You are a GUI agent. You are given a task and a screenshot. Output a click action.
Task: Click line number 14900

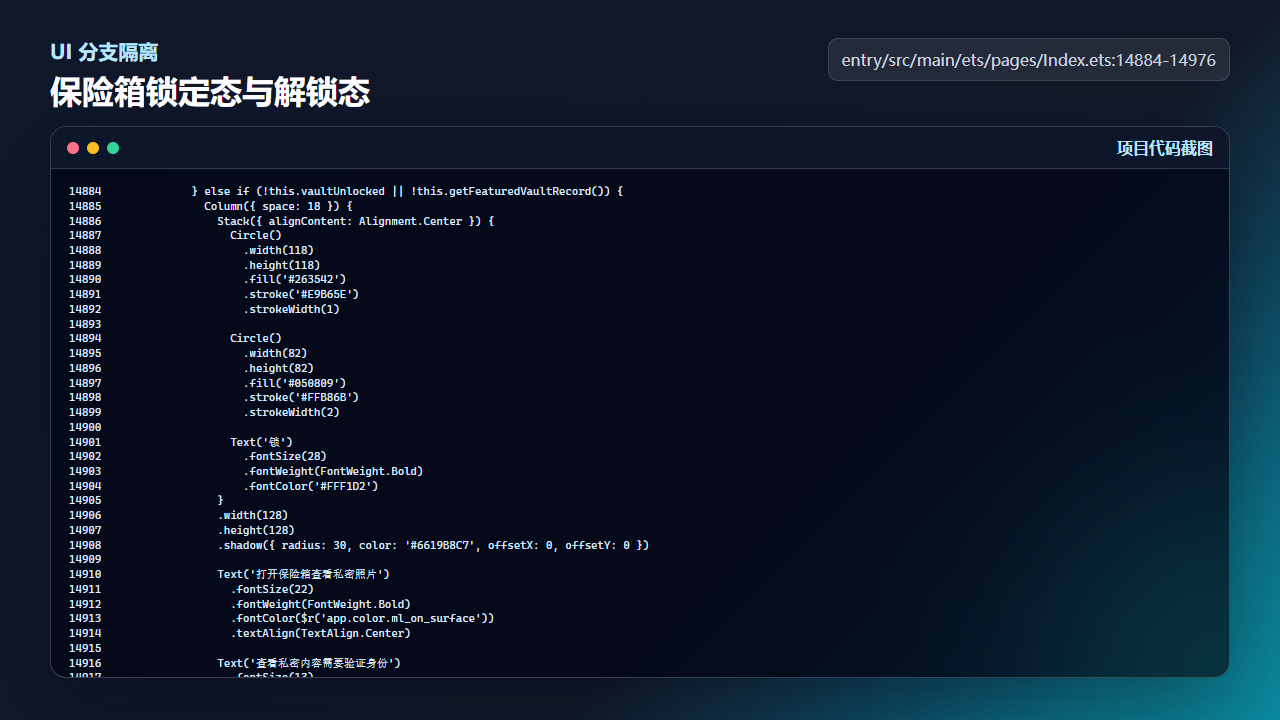(x=85, y=427)
